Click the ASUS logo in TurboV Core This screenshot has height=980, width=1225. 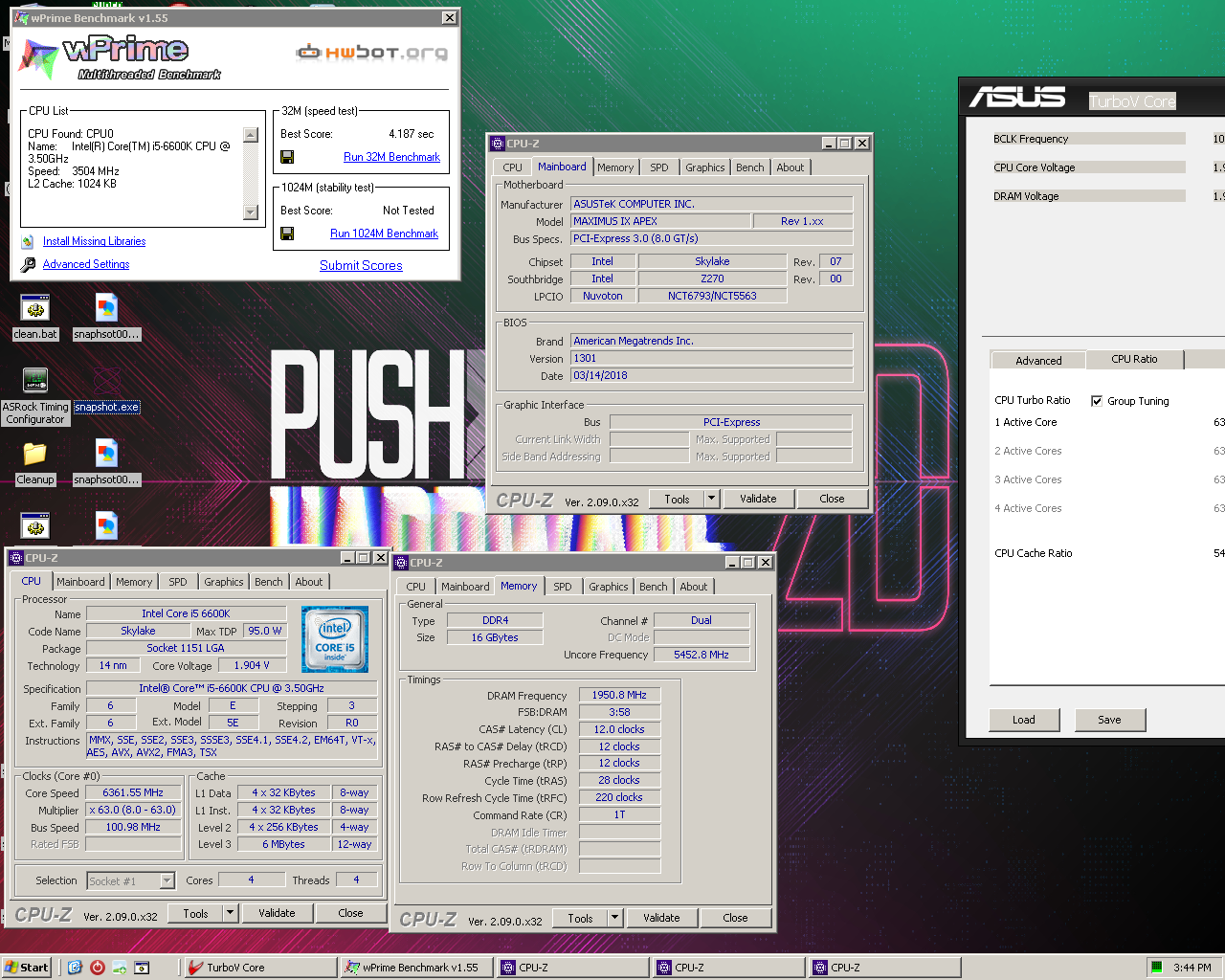coord(1016,98)
